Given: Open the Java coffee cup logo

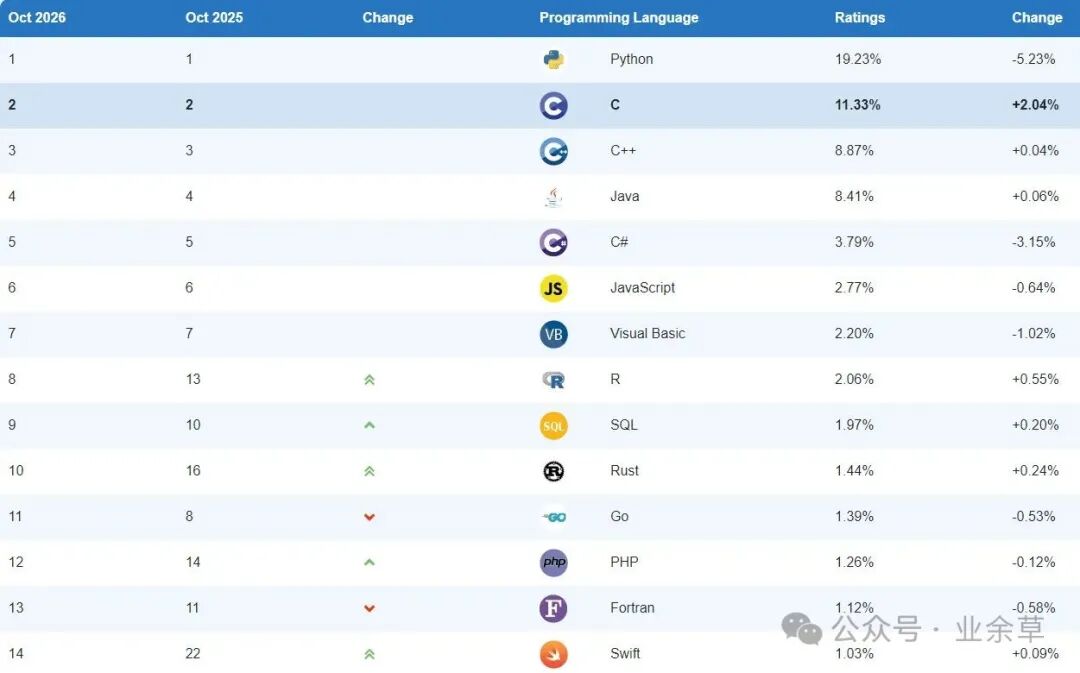Looking at the screenshot, I should tap(553, 197).
